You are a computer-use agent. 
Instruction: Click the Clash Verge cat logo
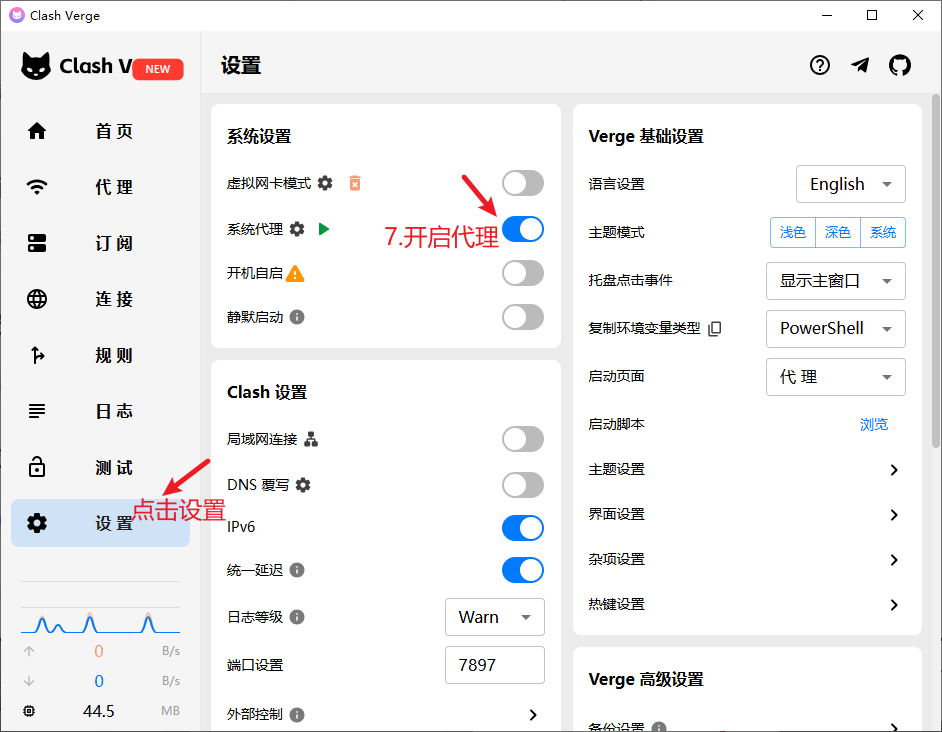point(36,66)
